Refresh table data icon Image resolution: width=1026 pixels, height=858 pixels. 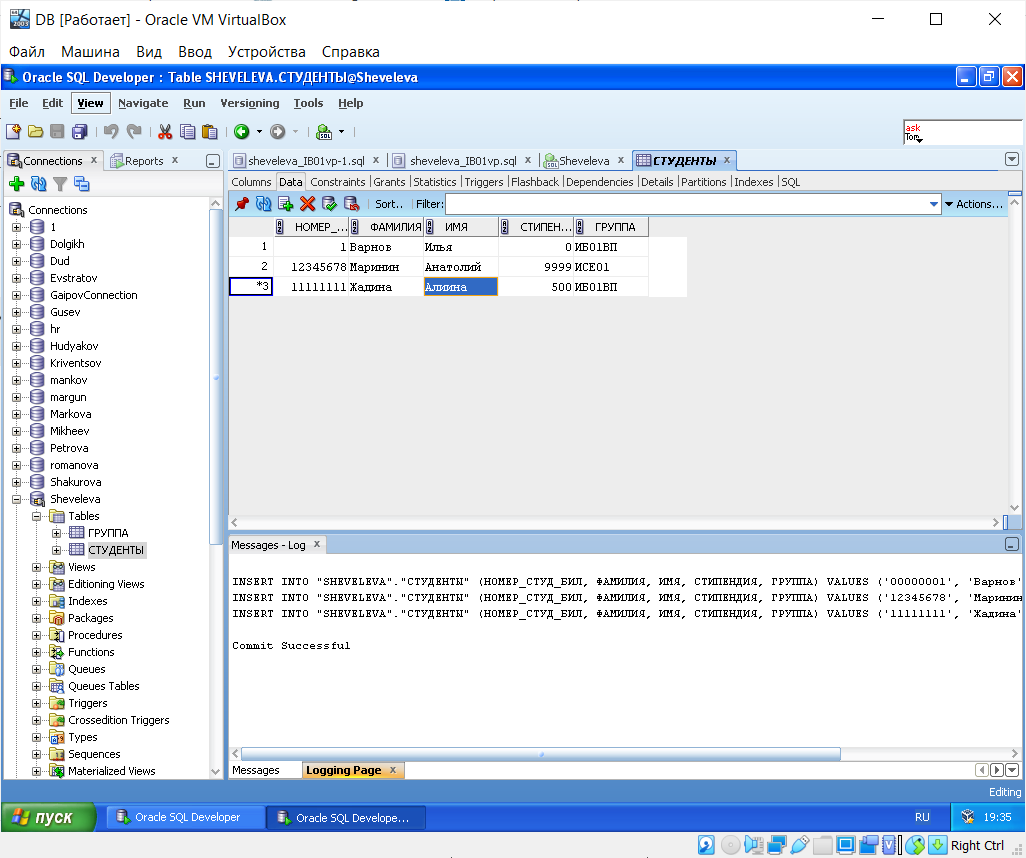264,204
